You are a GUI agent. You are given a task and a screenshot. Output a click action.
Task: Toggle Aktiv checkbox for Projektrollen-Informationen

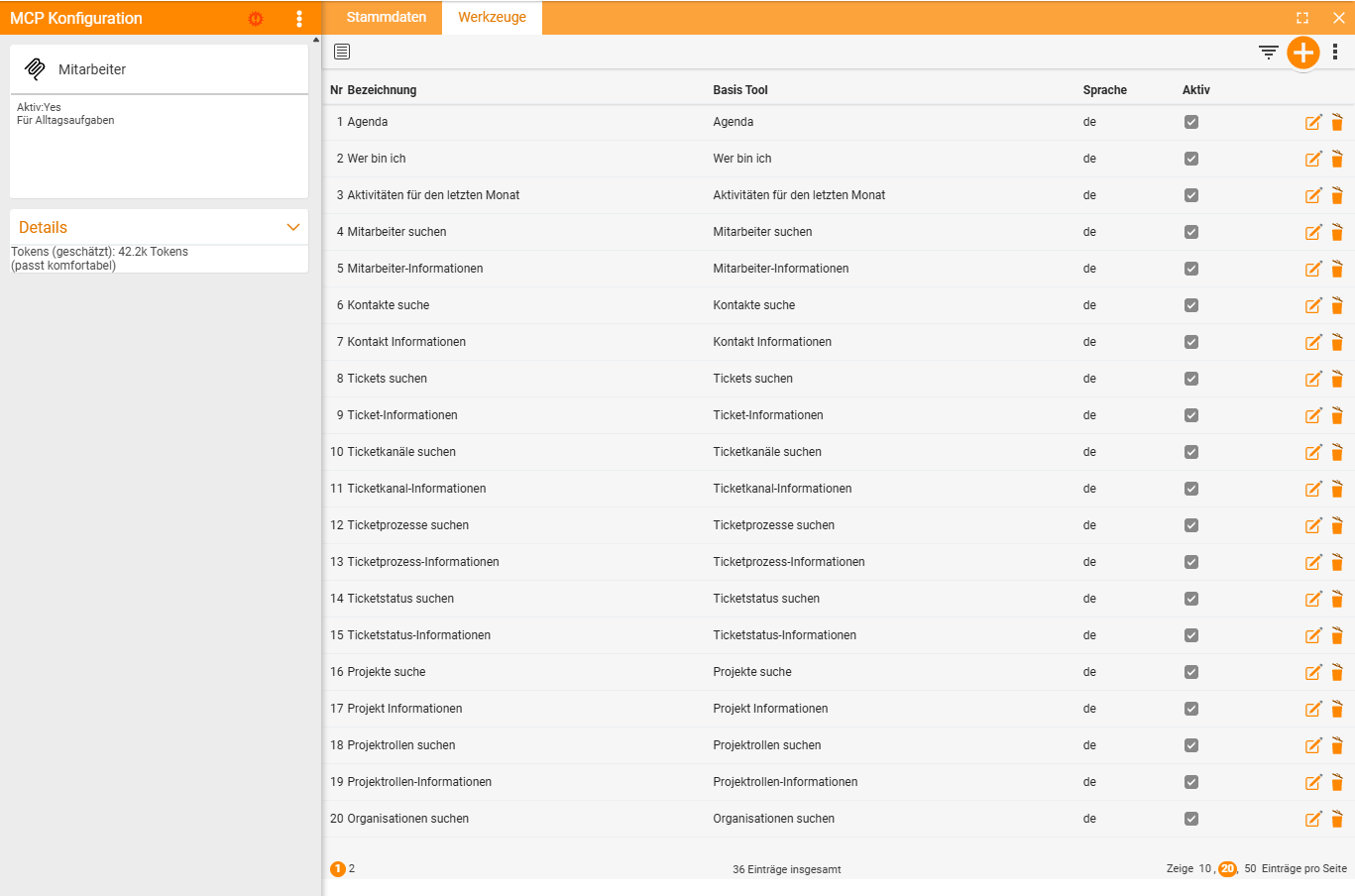[x=1191, y=782]
